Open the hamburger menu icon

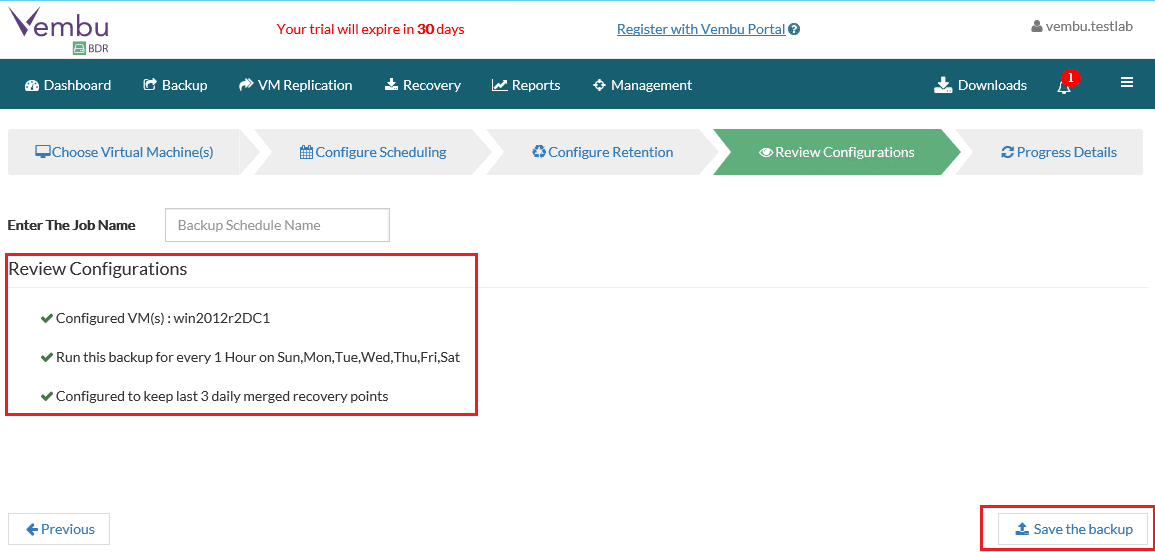click(1127, 83)
